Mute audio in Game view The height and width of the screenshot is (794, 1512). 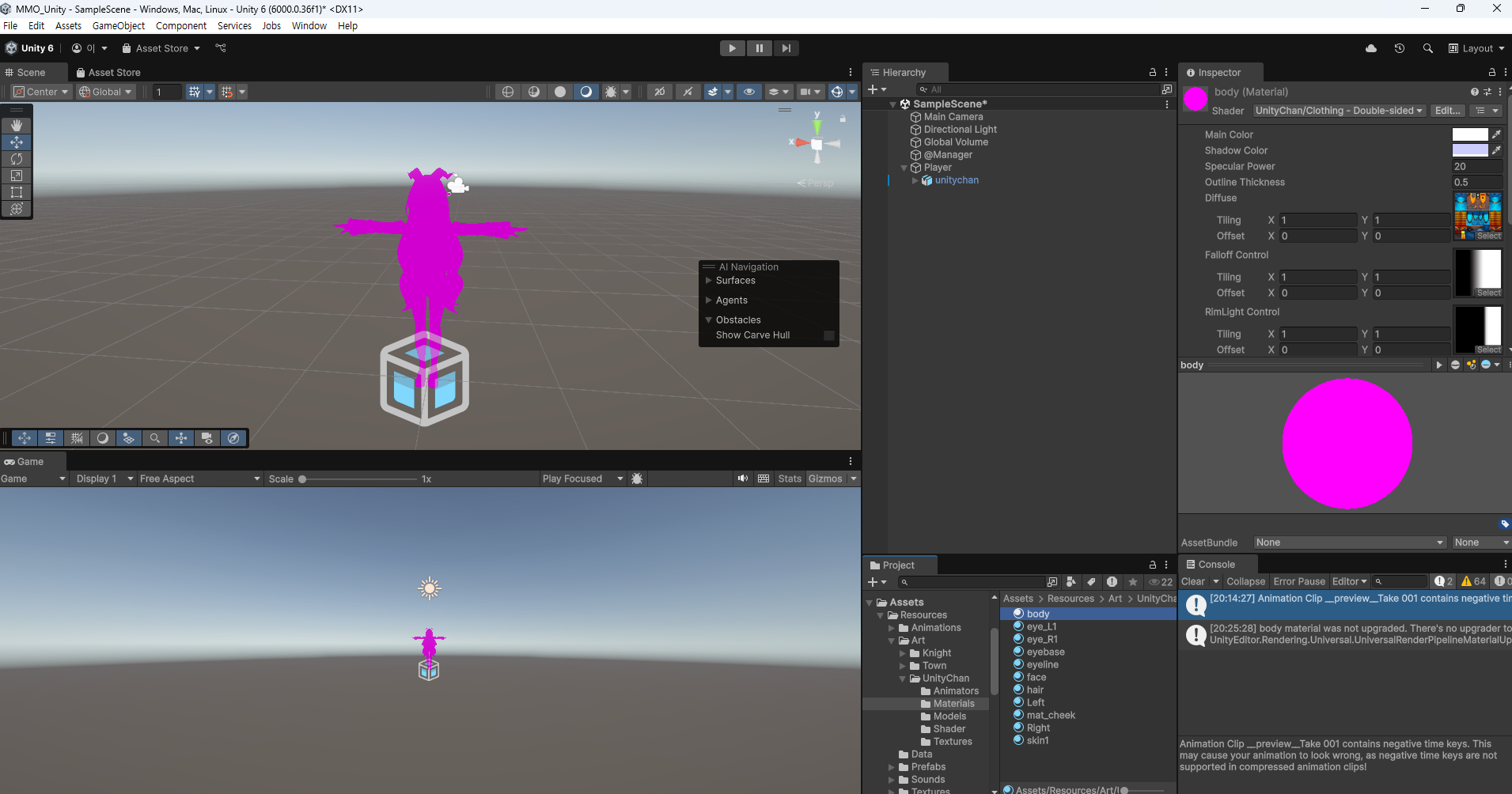pos(742,478)
